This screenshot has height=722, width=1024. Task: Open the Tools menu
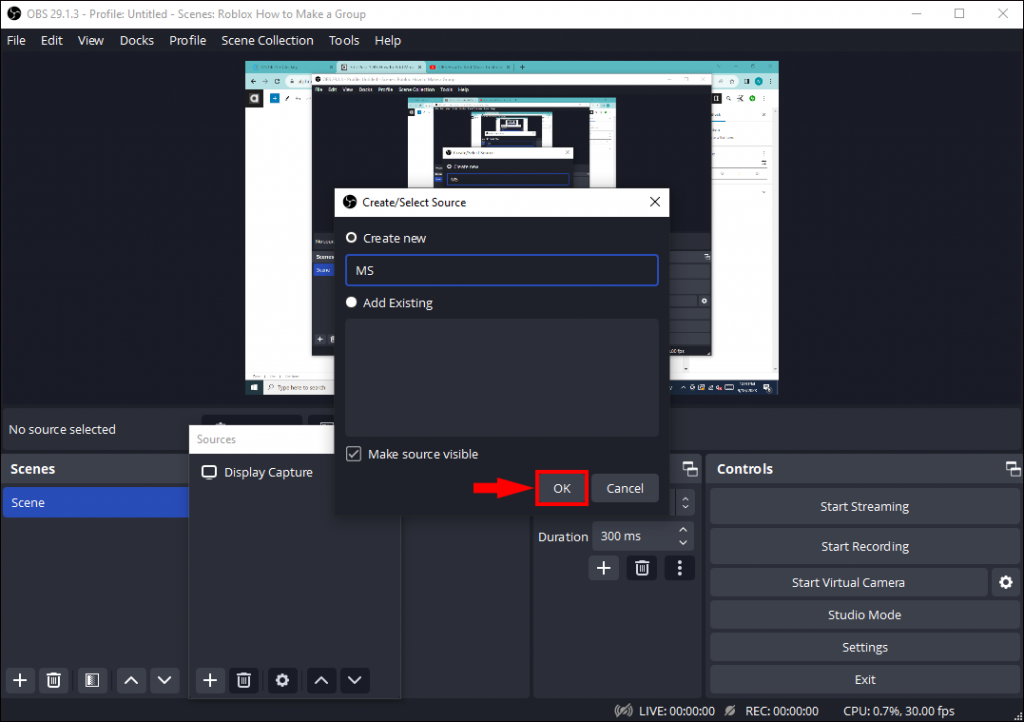point(344,40)
